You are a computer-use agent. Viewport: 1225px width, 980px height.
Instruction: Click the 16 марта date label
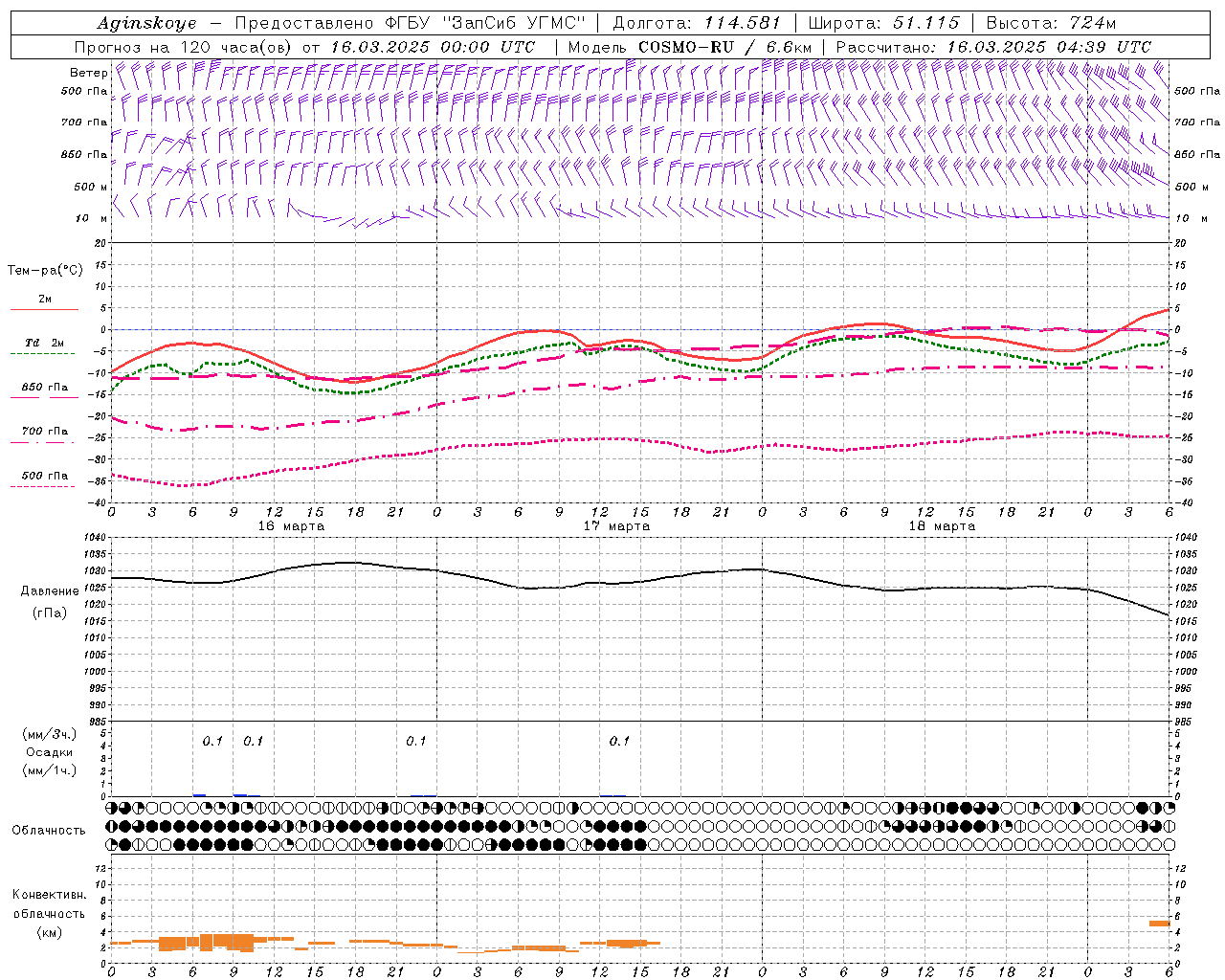(x=291, y=526)
